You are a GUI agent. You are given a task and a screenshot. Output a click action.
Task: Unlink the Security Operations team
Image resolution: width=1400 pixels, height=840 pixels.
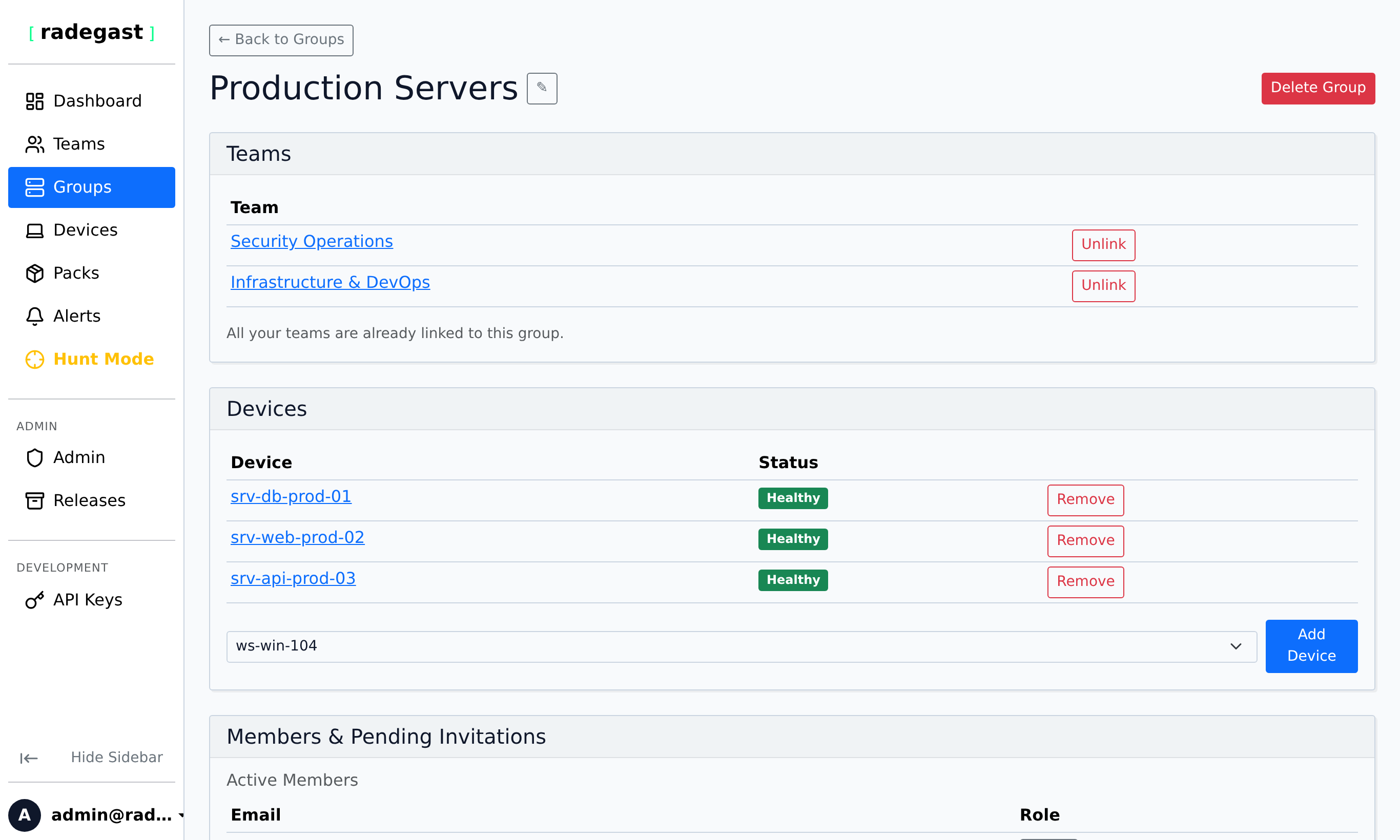(1103, 244)
